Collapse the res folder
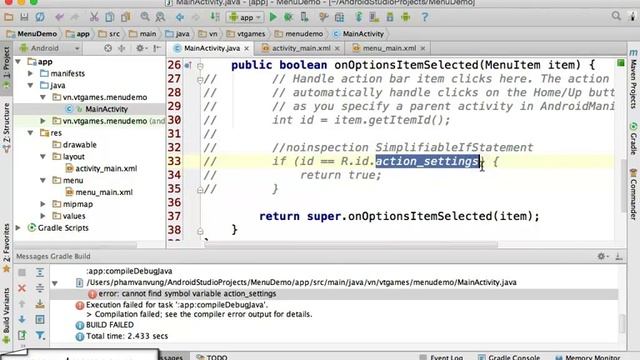 [x=31, y=133]
